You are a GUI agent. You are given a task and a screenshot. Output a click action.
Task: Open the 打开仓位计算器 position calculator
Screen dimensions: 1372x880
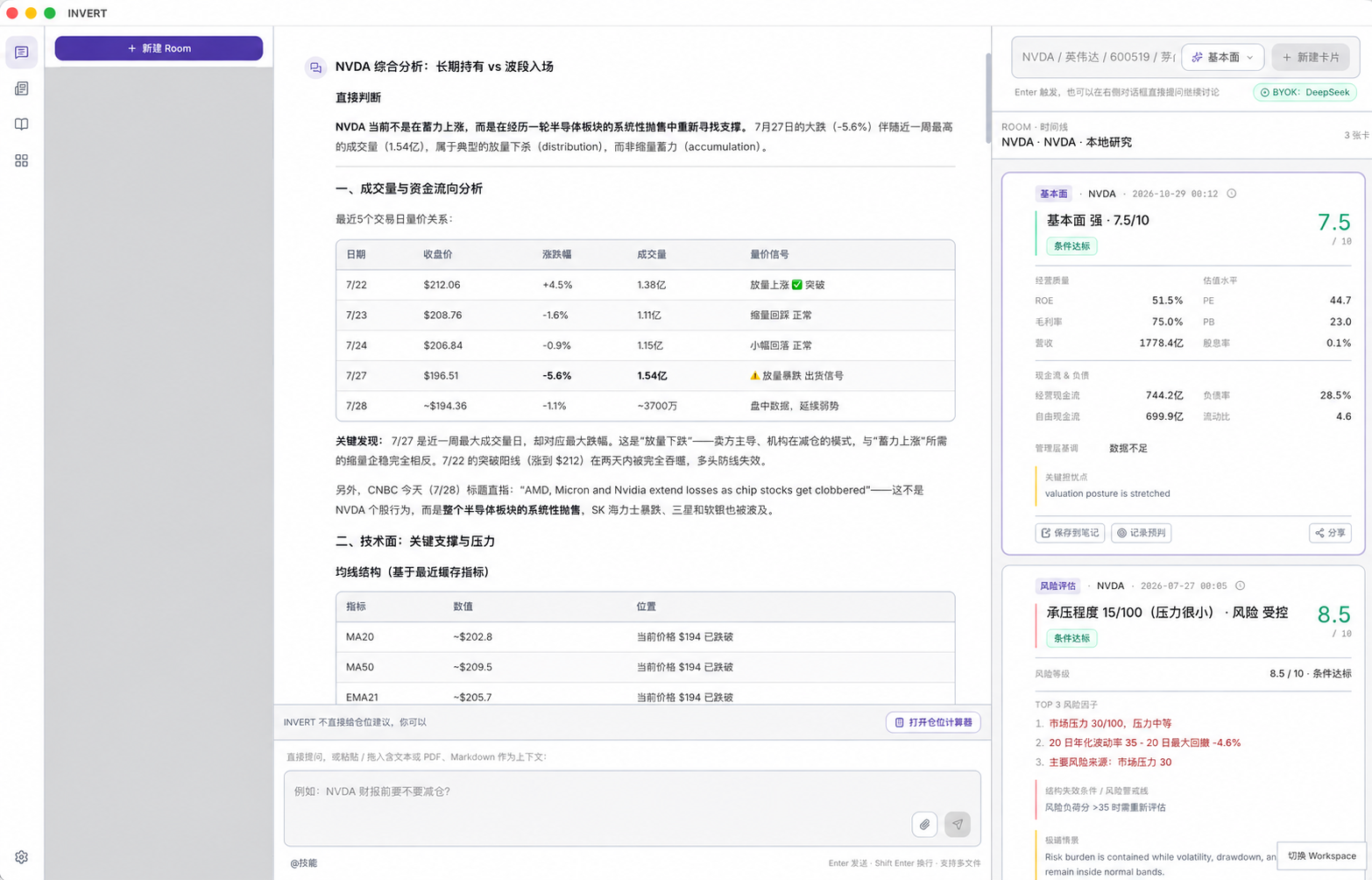[x=933, y=722]
